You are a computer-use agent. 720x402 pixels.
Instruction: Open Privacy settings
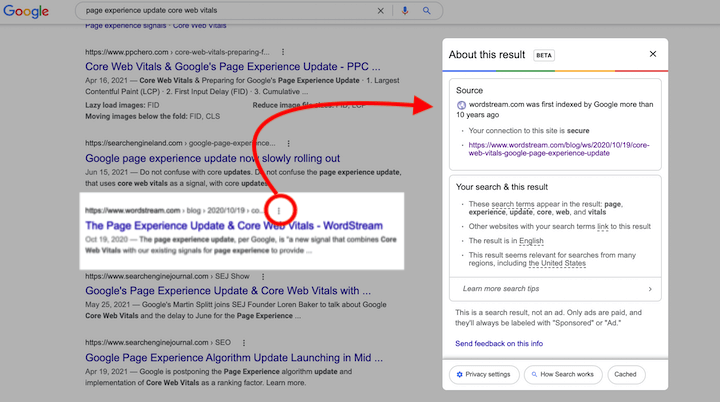pyautogui.click(x=483, y=374)
